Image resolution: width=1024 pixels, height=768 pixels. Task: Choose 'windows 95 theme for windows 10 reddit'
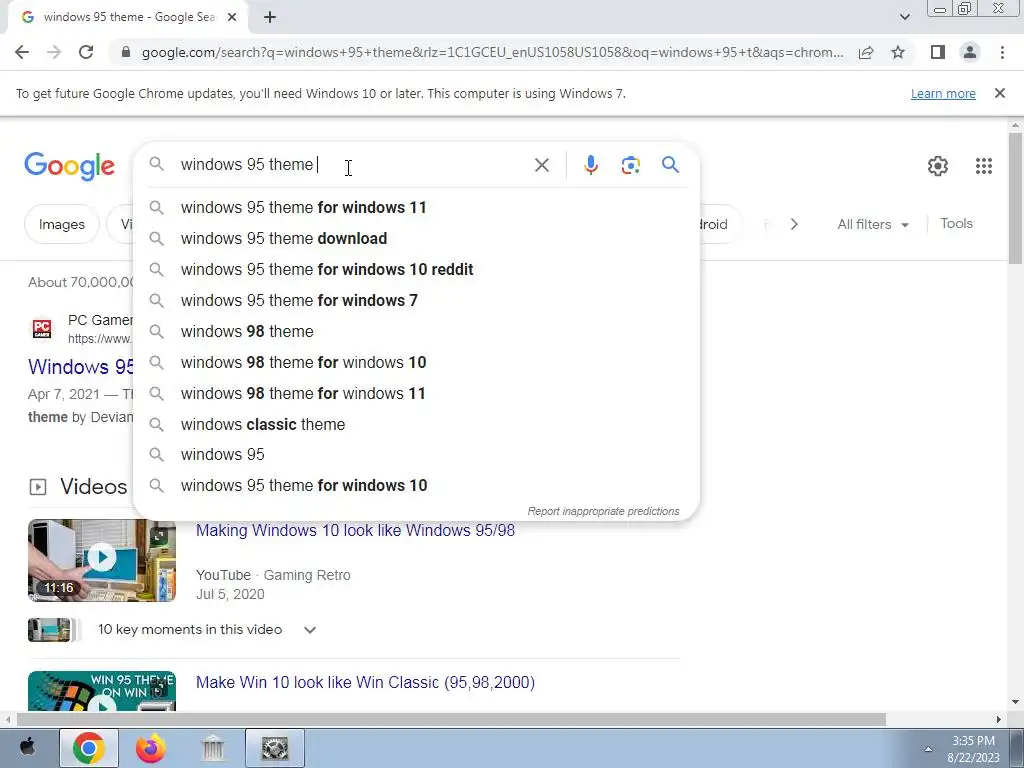(416, 270)
